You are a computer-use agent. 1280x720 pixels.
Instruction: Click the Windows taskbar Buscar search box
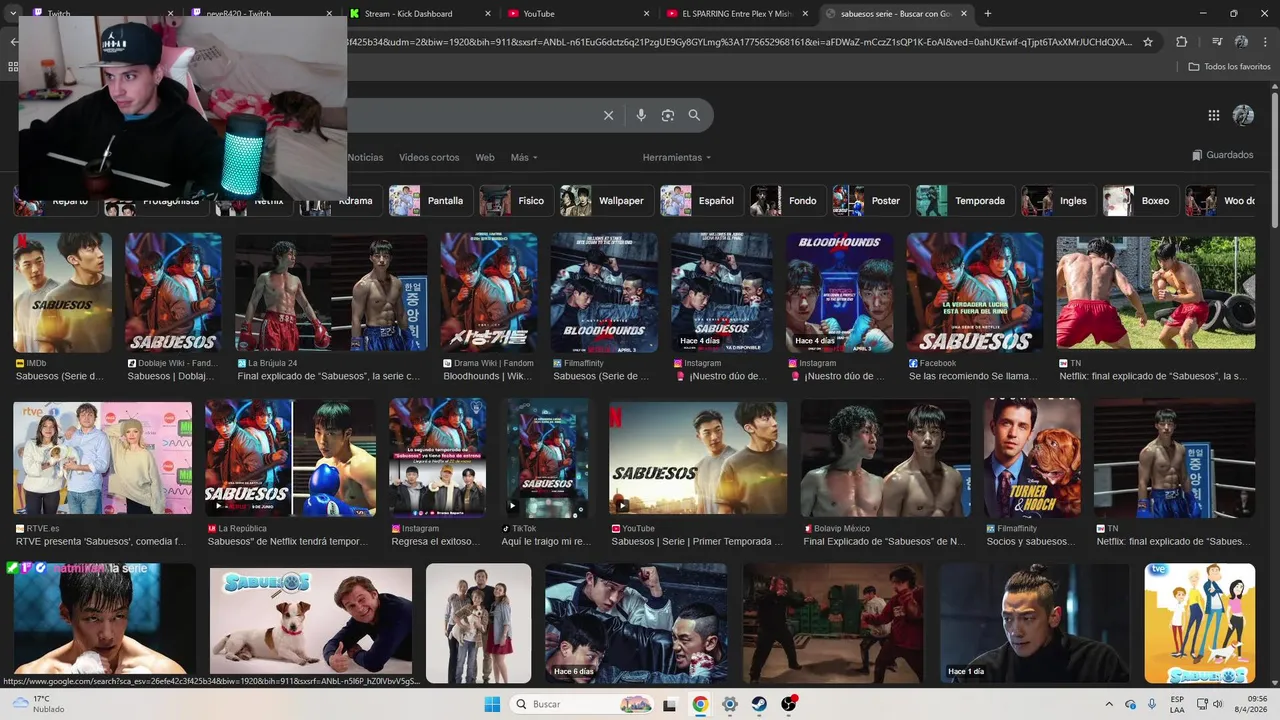583,704
